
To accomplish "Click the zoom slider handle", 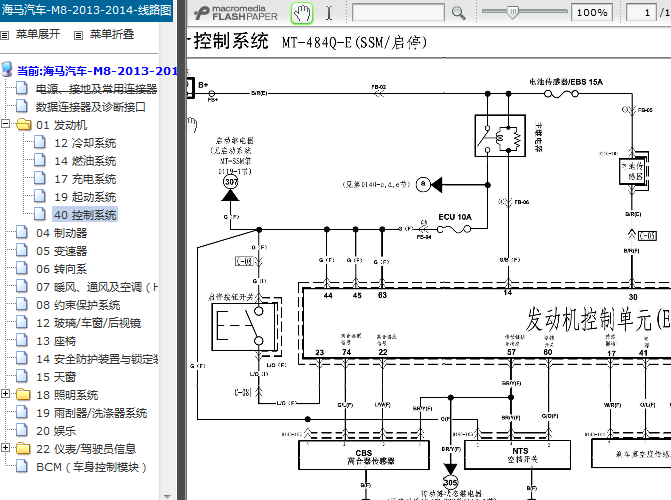I will click(513, 12).
